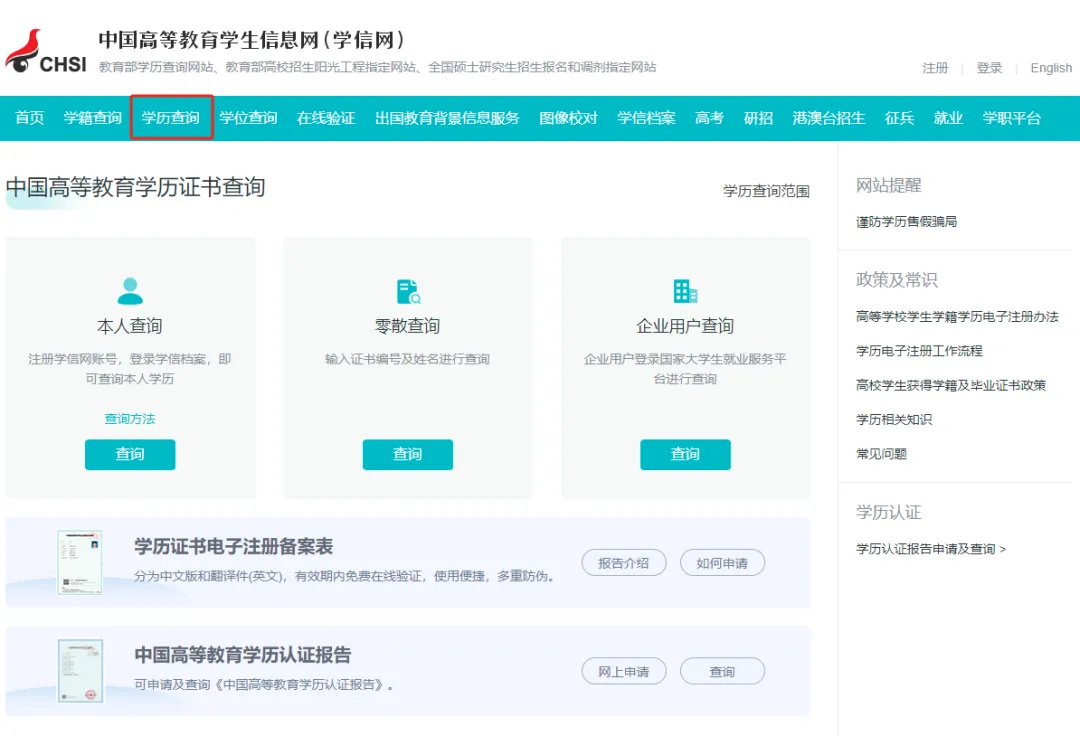Click the 本人查询 person icon

tap(130, 291)
